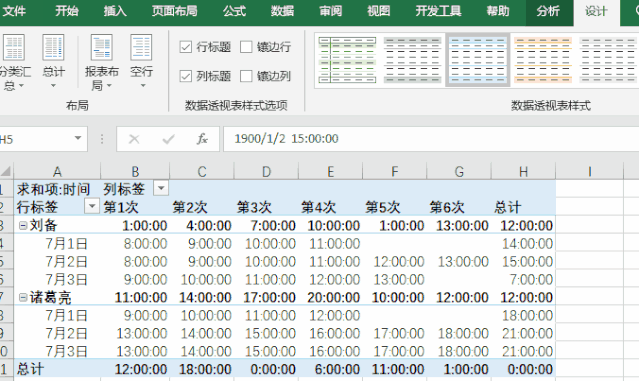This screenshot has height=381, width=639.
Task: Select the 第3次 column label cell
Action: [x=266, y=207]
